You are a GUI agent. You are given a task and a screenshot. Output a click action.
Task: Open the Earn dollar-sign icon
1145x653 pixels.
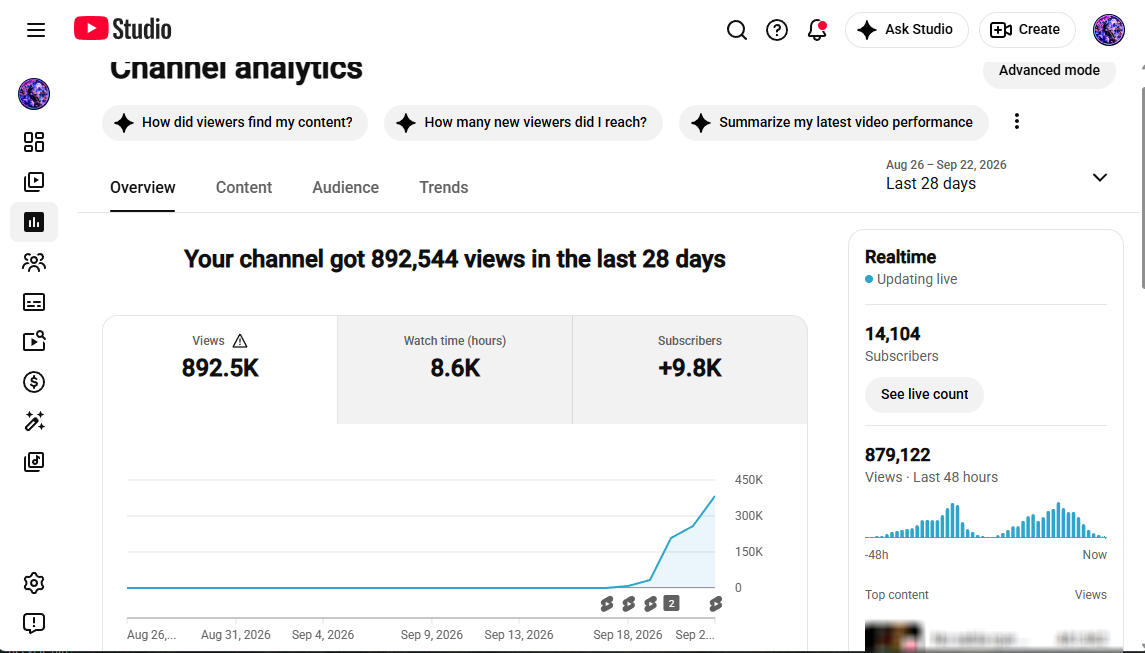[x=34, y=382]
